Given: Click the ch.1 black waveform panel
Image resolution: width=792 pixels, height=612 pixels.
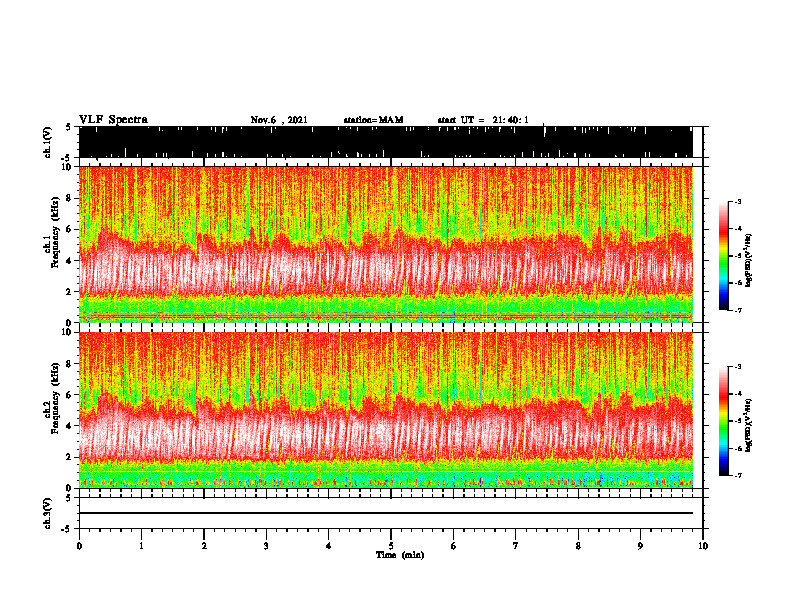Looking at the screenshot, I should 386,142.
